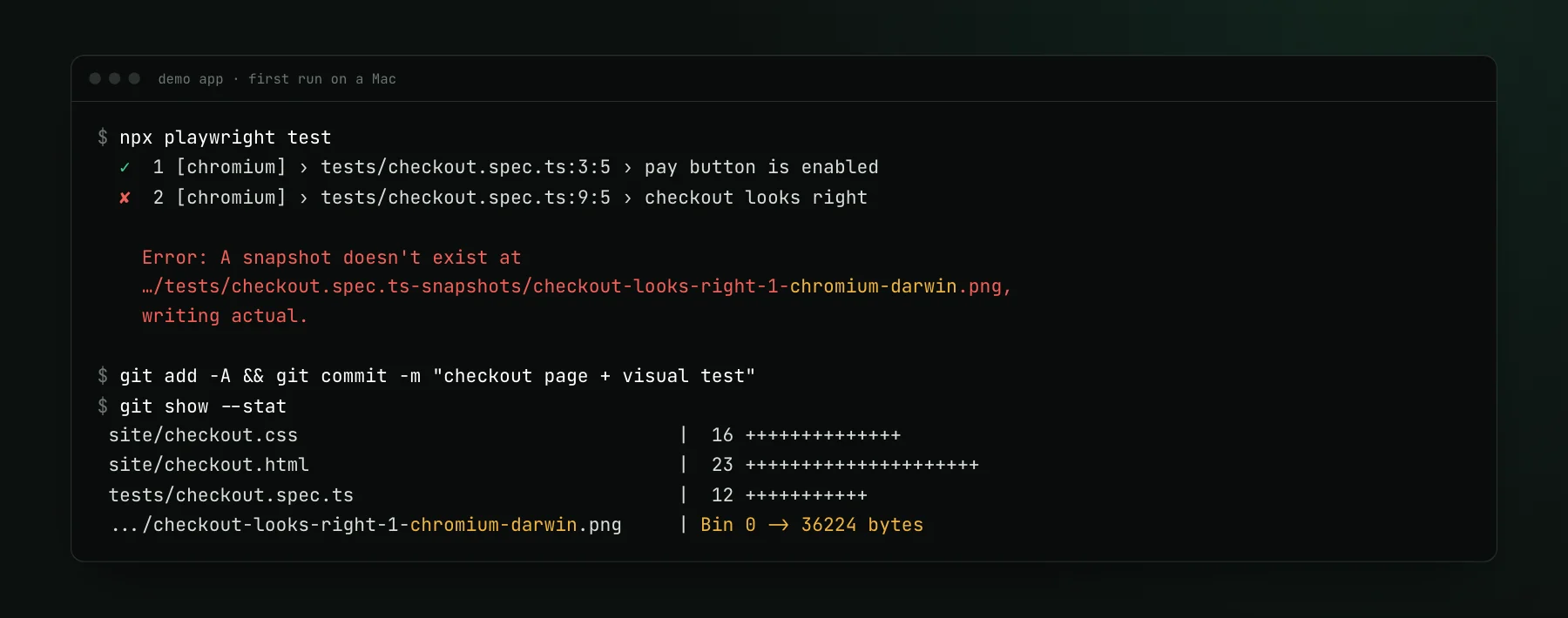Click the red cross beside test 2

click(125, 198)
